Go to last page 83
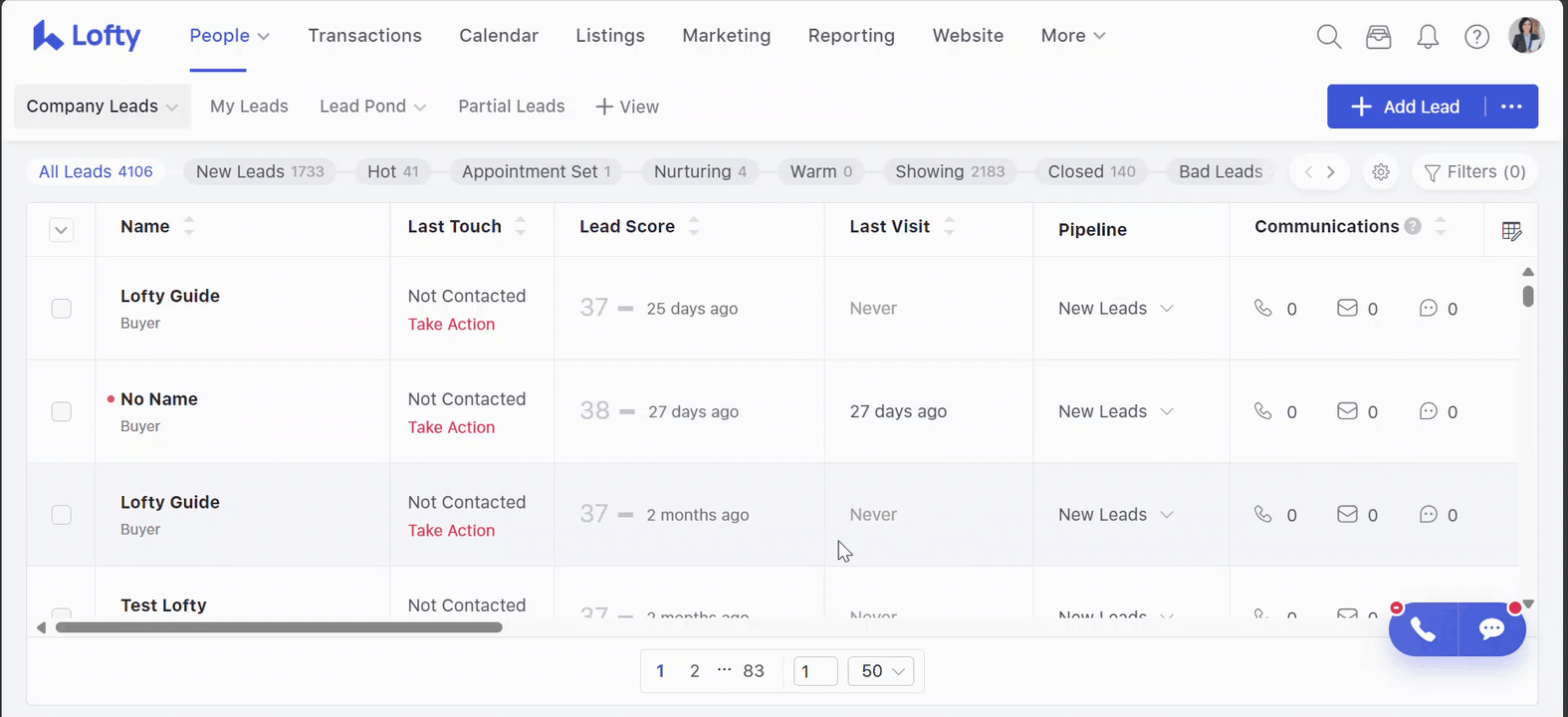This screenshot has height=717, width=1568. (754, 671)
